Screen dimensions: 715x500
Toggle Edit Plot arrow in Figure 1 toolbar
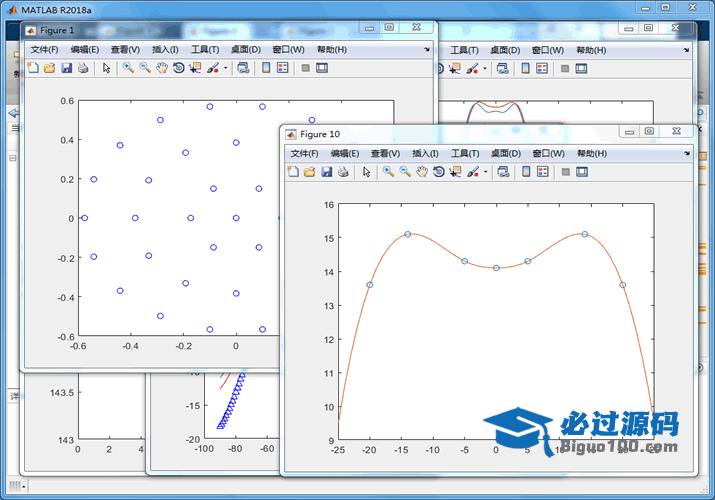[106, 68]
